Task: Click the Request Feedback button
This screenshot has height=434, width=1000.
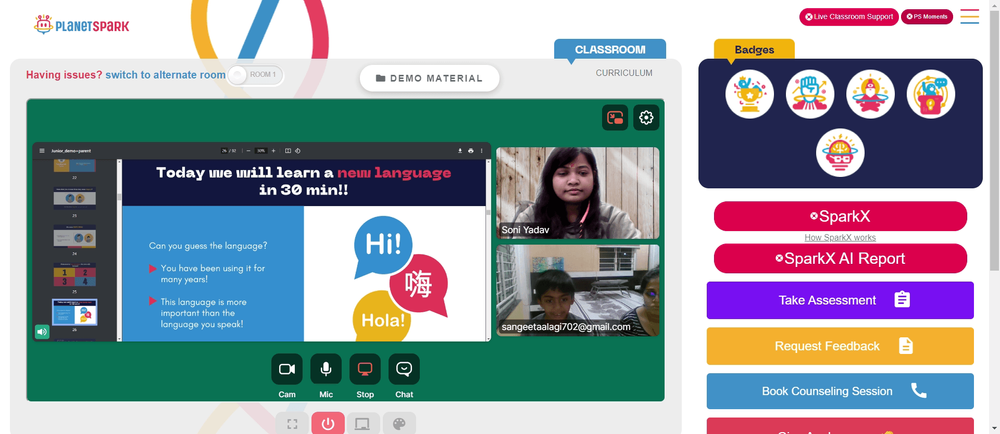Action: (840, 346)
